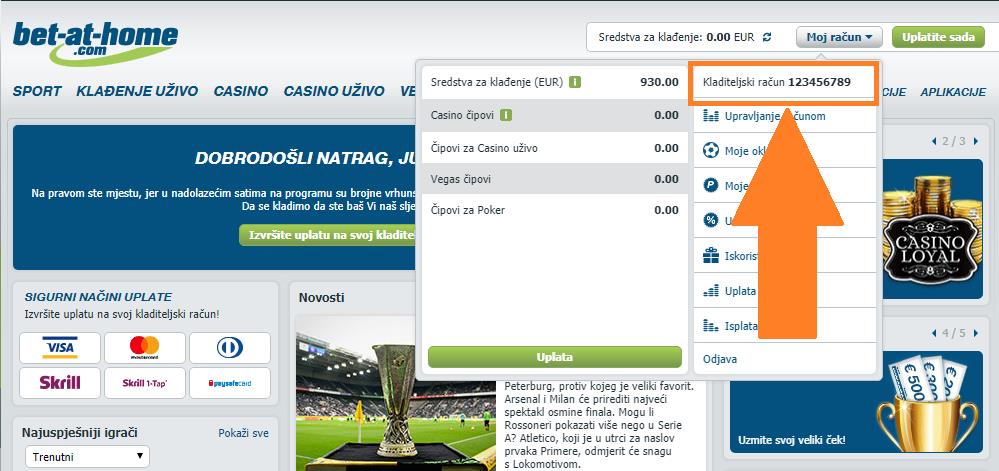This screenshot has height=471, width=999.
Task: Click the bet-at-home.com logo
Action: tap(95, 43)
